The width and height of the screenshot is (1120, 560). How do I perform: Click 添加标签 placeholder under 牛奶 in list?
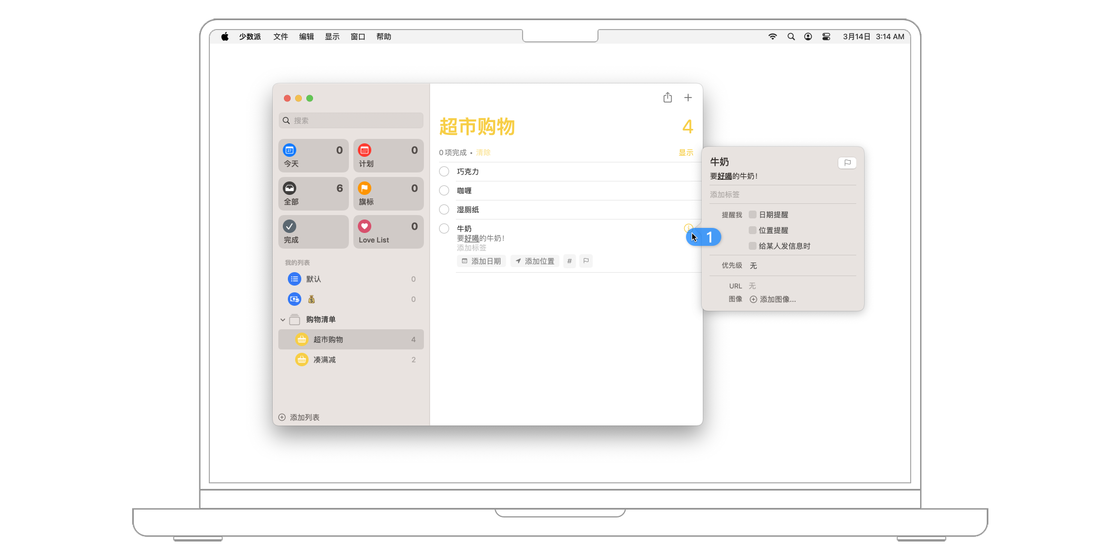(x=471, y=248)
